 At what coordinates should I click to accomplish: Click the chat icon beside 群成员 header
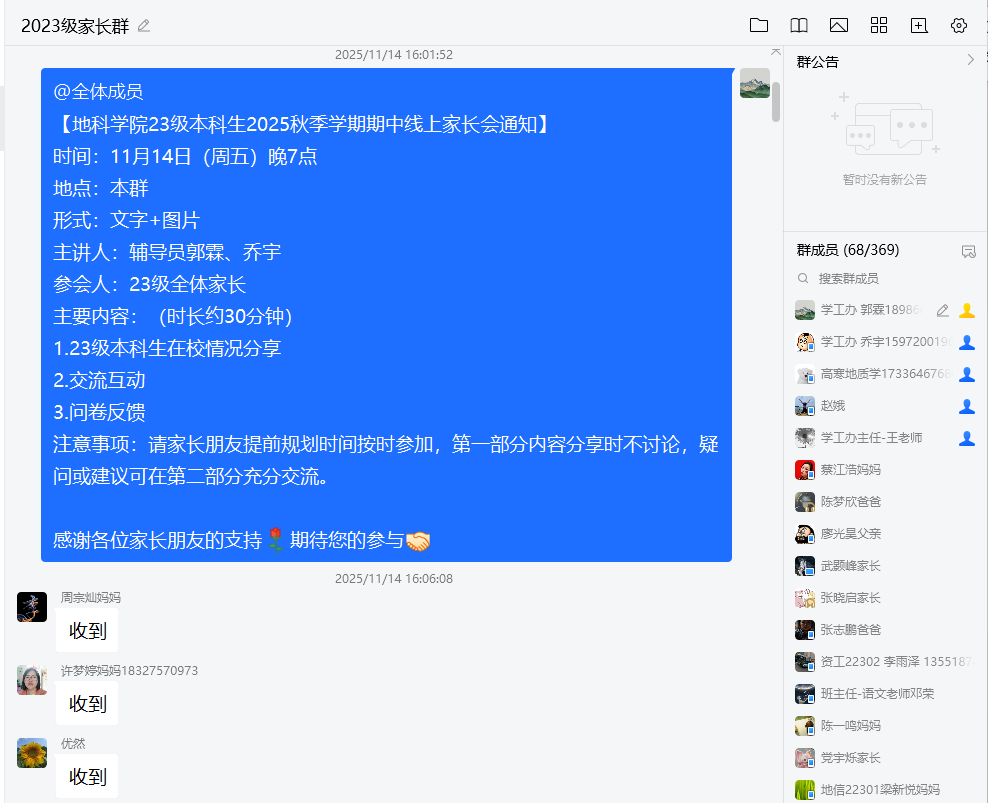[968, 251]
